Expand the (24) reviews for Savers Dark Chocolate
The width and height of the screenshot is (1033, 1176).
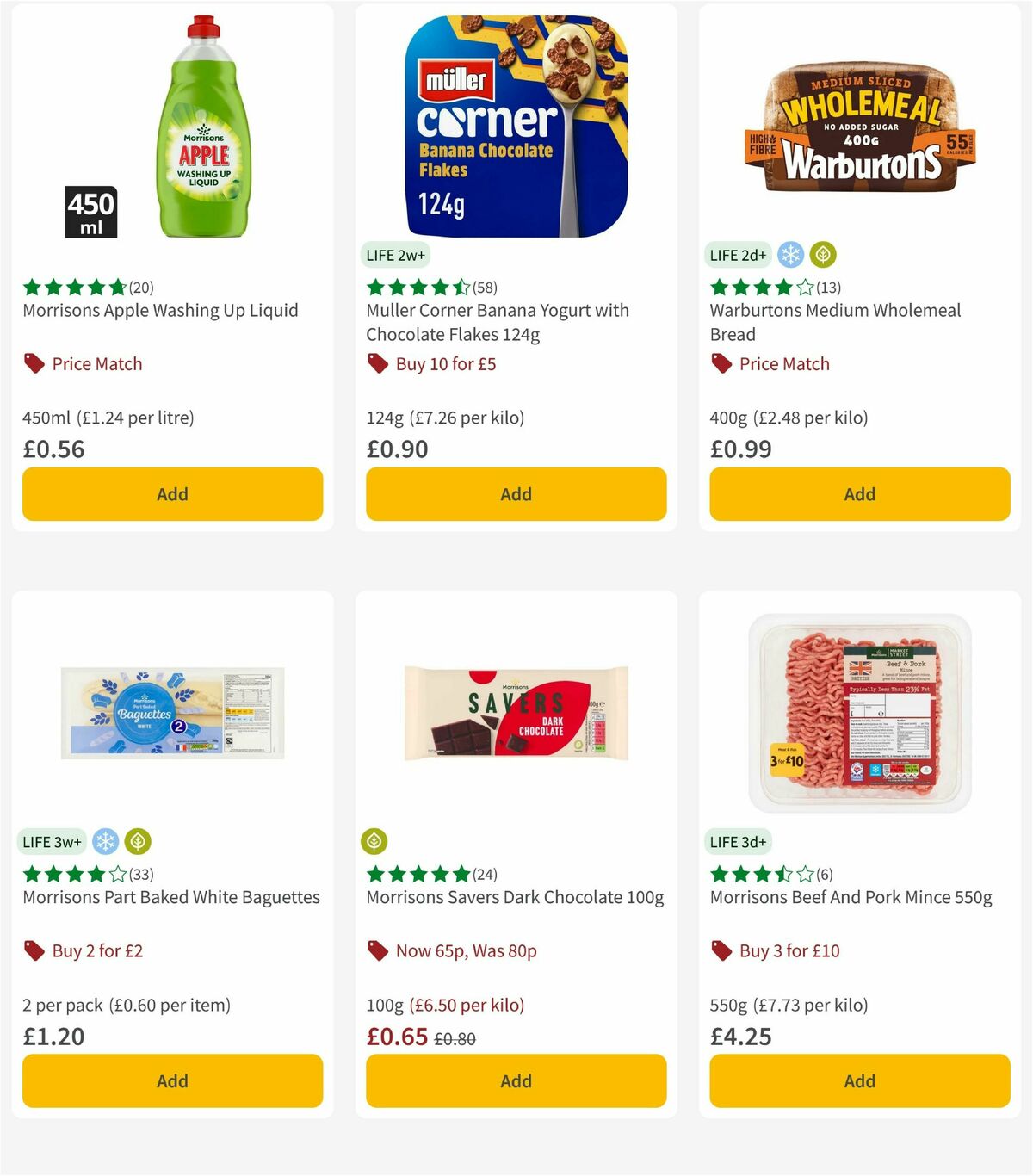tap(484, 874)
